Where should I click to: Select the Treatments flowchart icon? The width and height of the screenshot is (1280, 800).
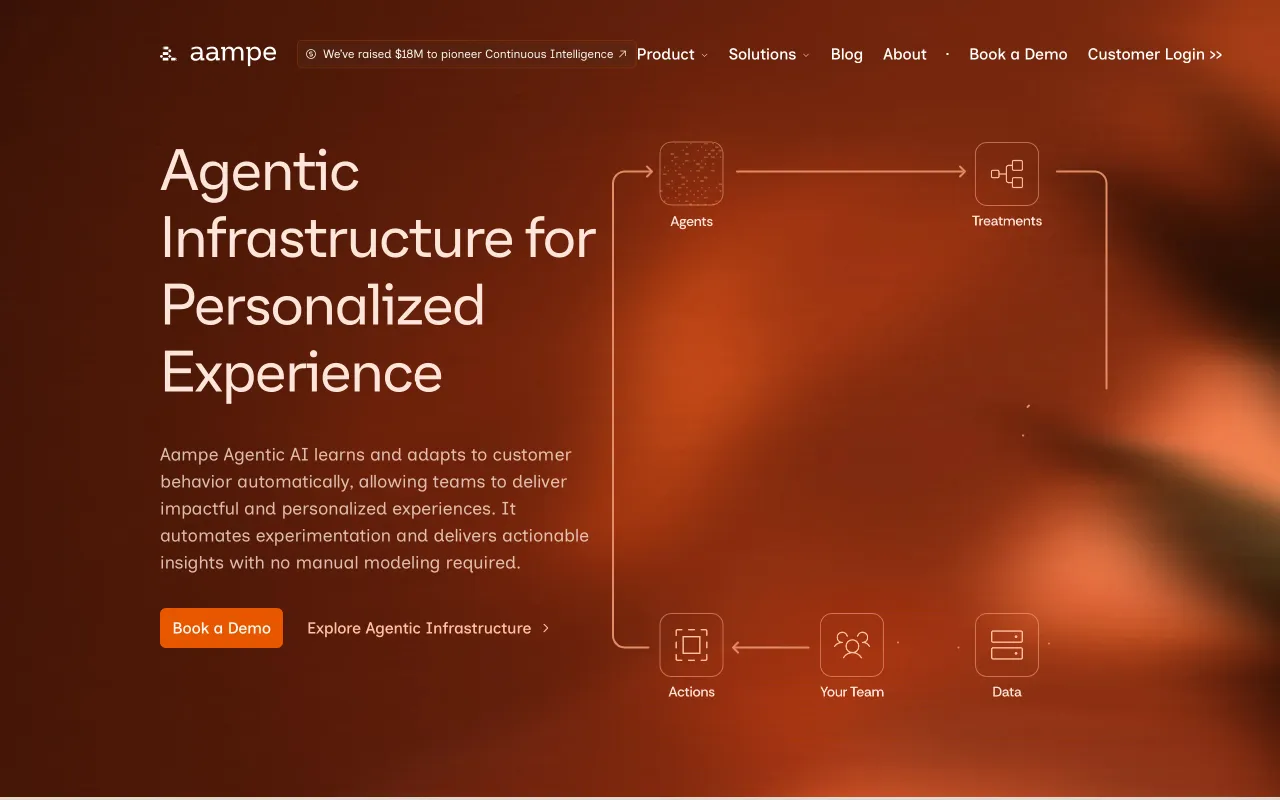click(x=1007, y=173)
